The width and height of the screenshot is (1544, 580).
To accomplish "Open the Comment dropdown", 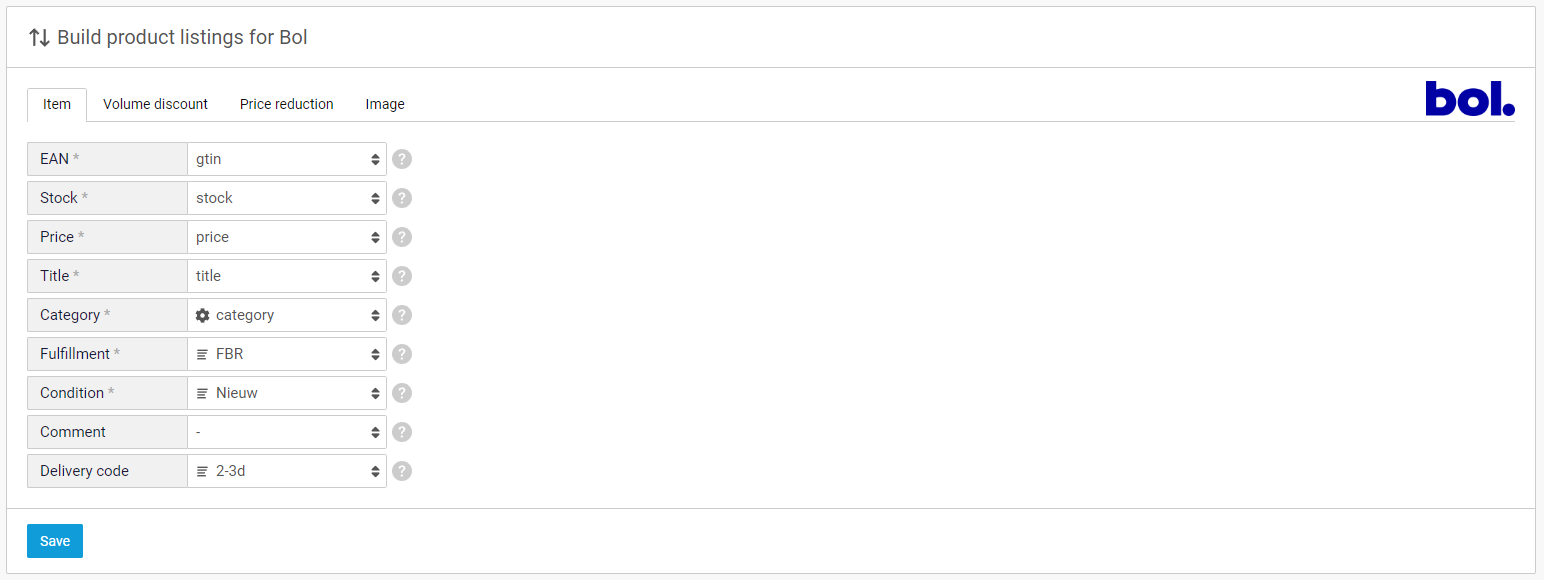I will pos(287,432).
